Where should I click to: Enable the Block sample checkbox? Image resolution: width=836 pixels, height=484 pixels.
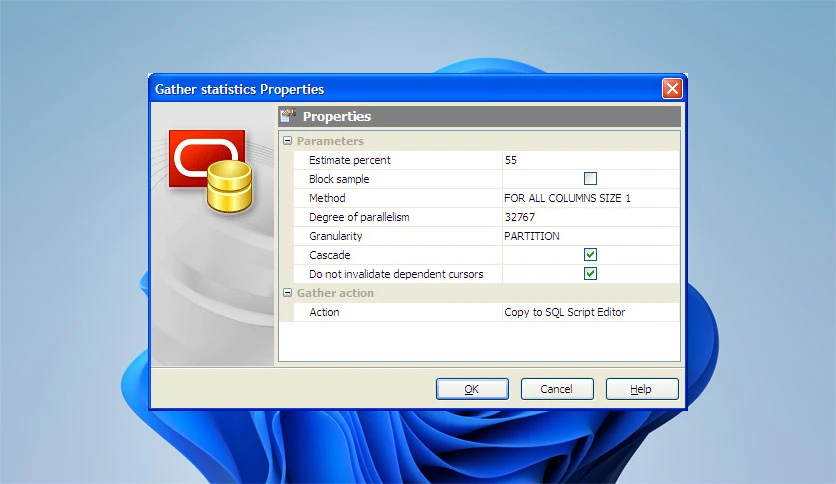(590, 179)
